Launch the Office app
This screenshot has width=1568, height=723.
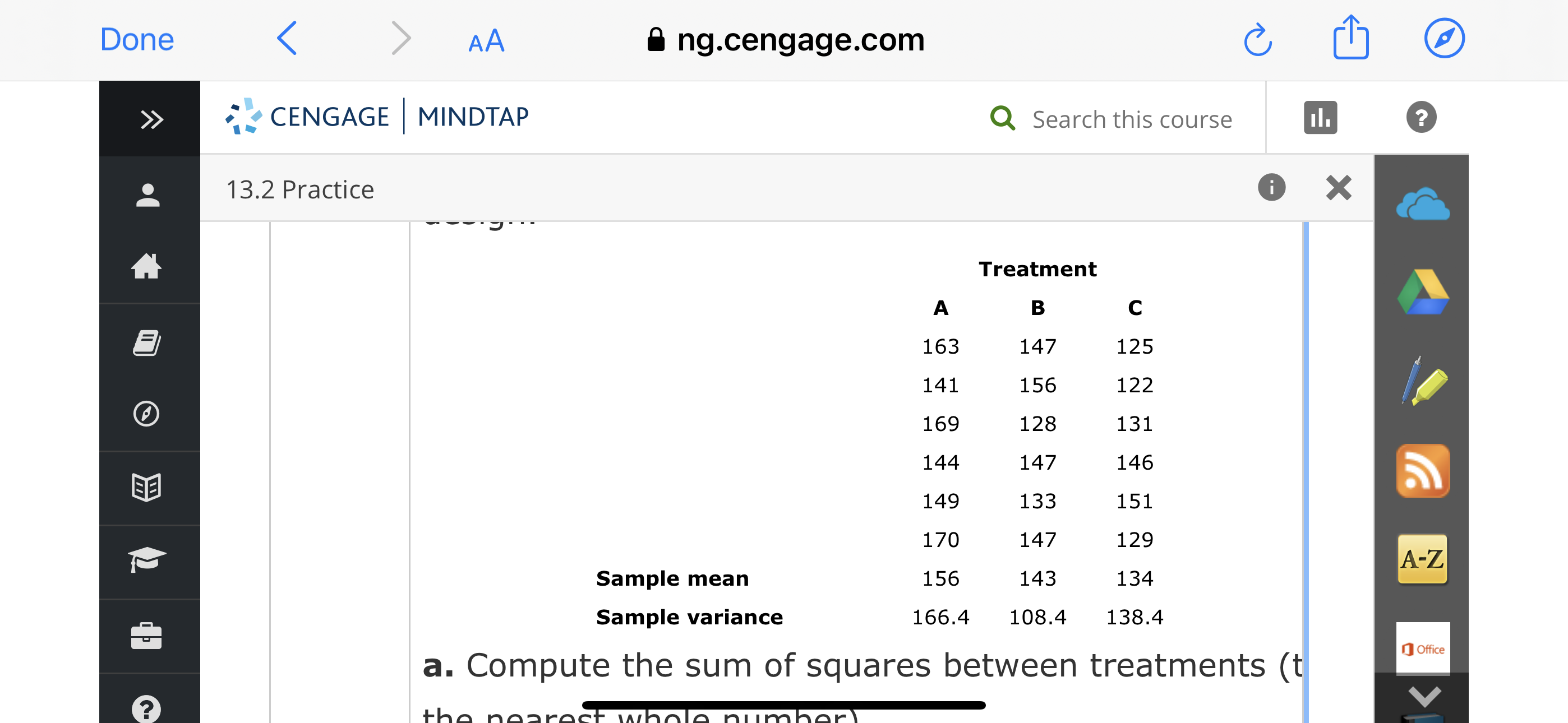pyautogui.click(x=1423, y=648)
